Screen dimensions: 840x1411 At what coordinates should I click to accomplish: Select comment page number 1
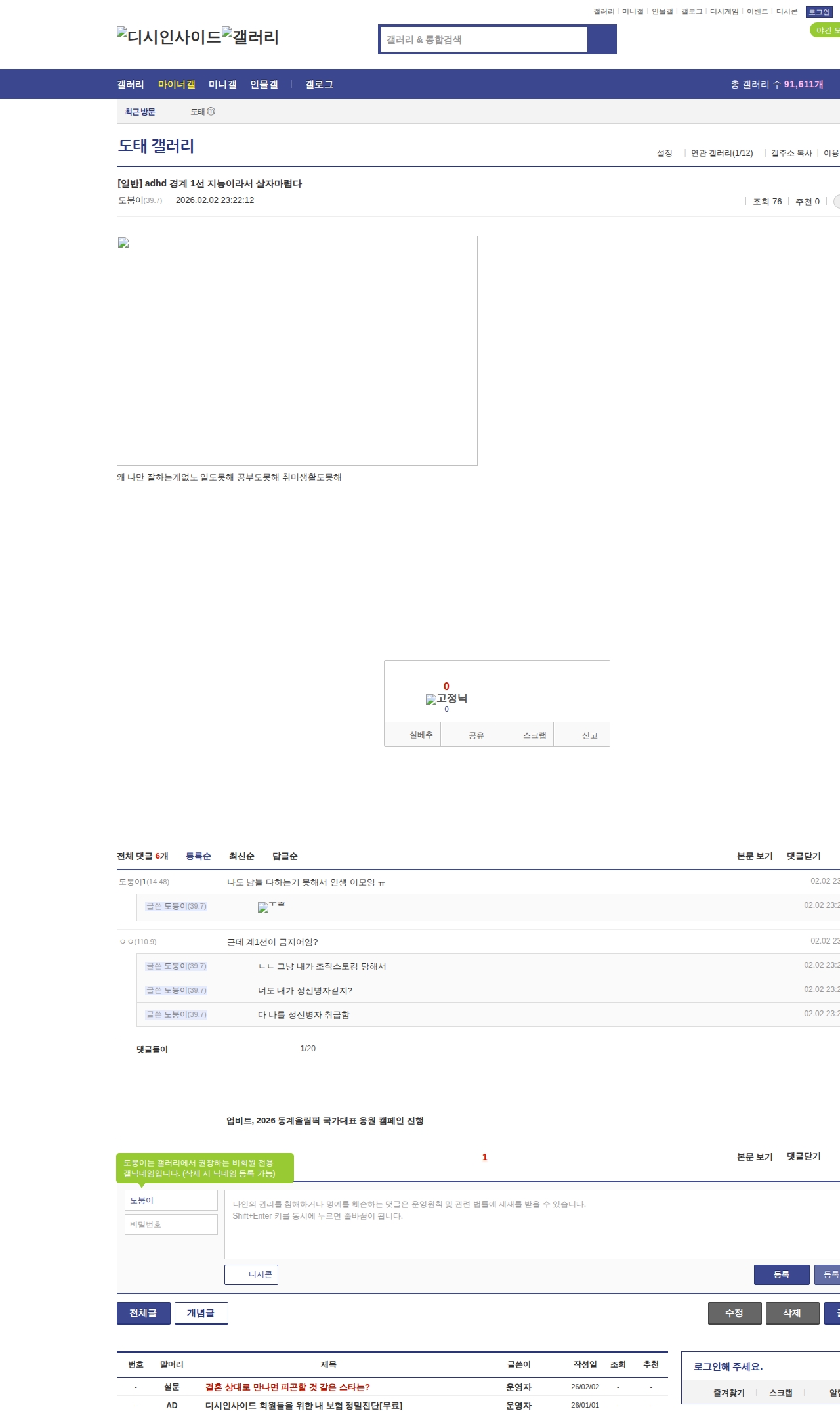point(485,1157)
